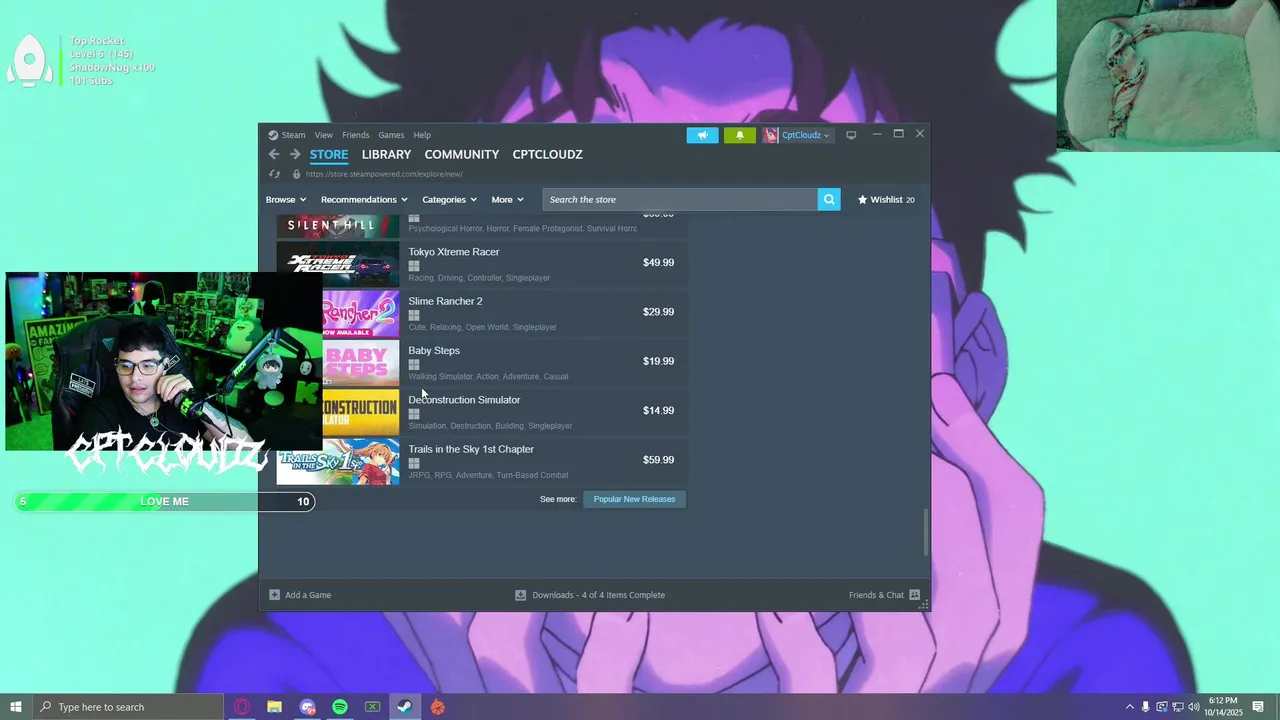Click the CptCloudz profile avatar
1280x720 pixels.
click(x=770, y=135)
